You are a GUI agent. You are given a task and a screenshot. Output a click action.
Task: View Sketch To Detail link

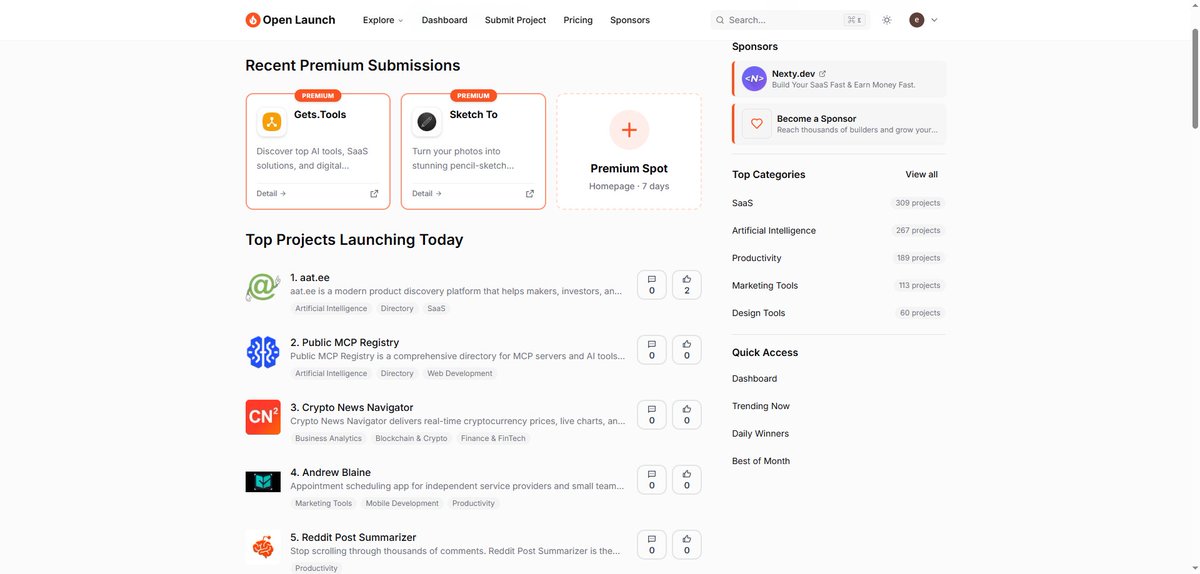tap(427, 194)
